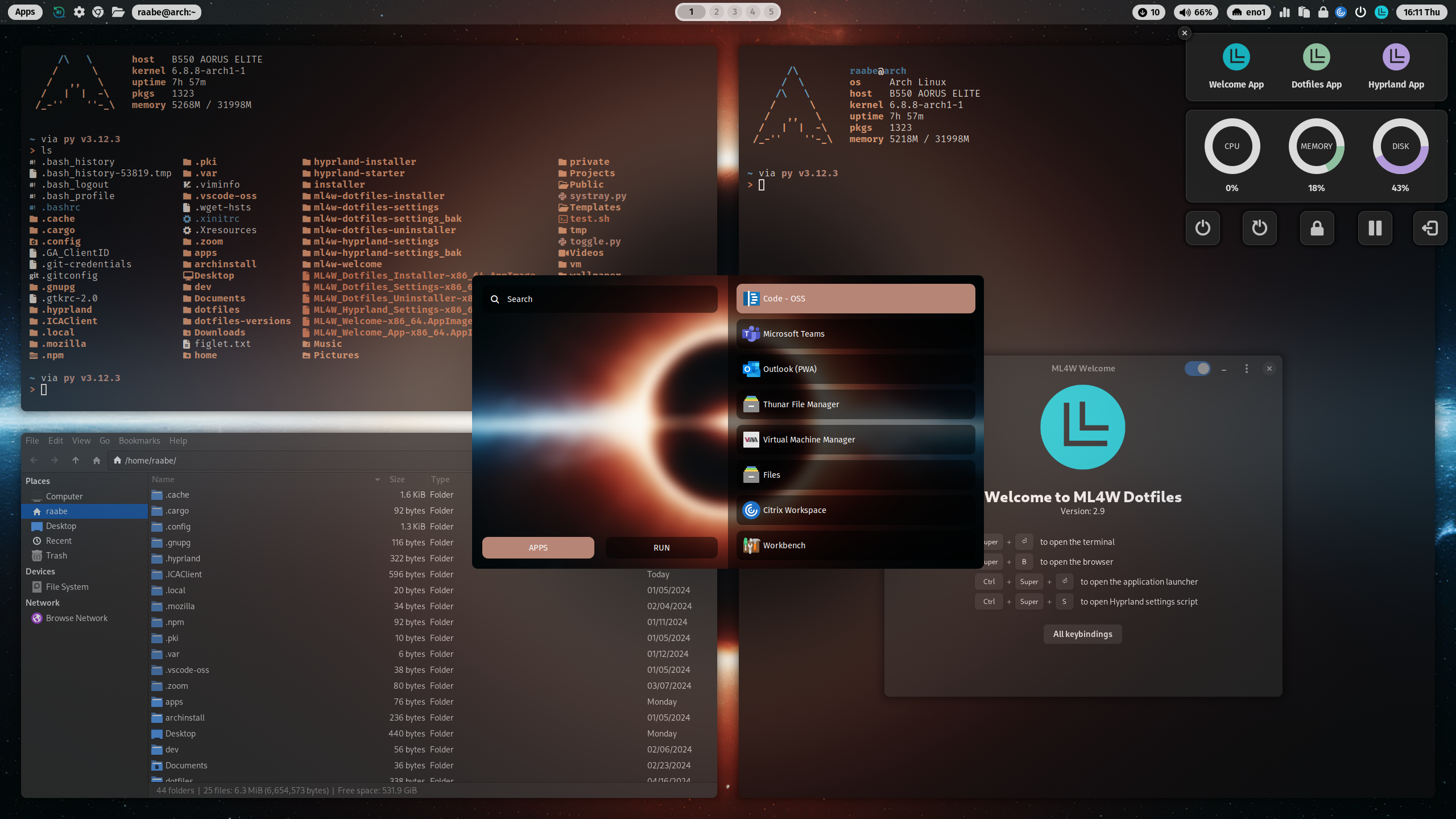Image resolution: width=1456 pixels, height=819 pixels.
Task: Open the three-dot menu in ML4W Welcome
Action: pyautogui.click(x=1246, y=368)
